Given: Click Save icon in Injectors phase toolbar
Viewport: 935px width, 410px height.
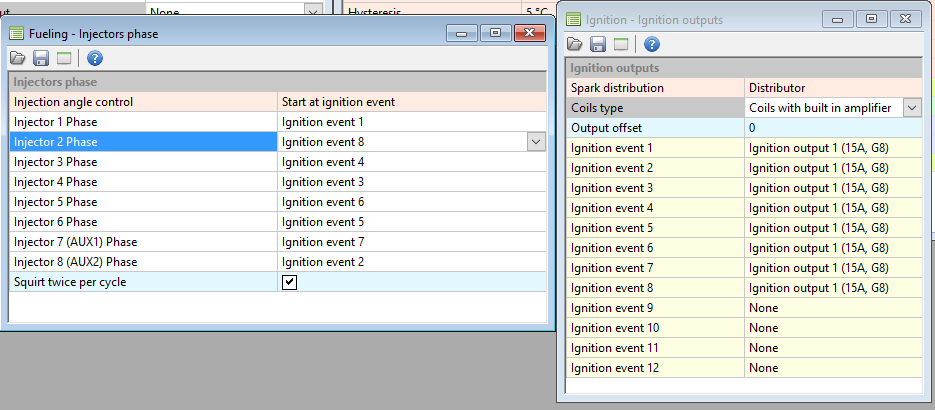Looking at the screenshot, I should tap(41, 58).
